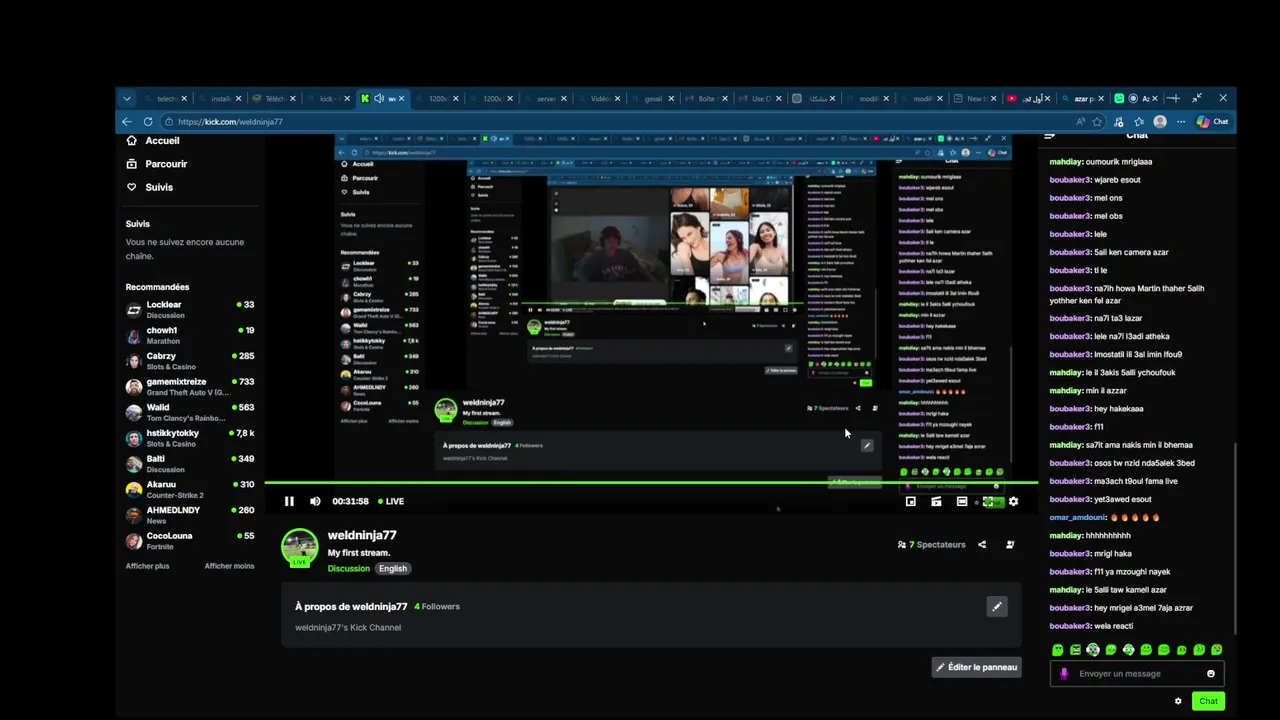1280x720 pixels.
Task: Add page to favorites with star icon
Action: coord(1097,122)
